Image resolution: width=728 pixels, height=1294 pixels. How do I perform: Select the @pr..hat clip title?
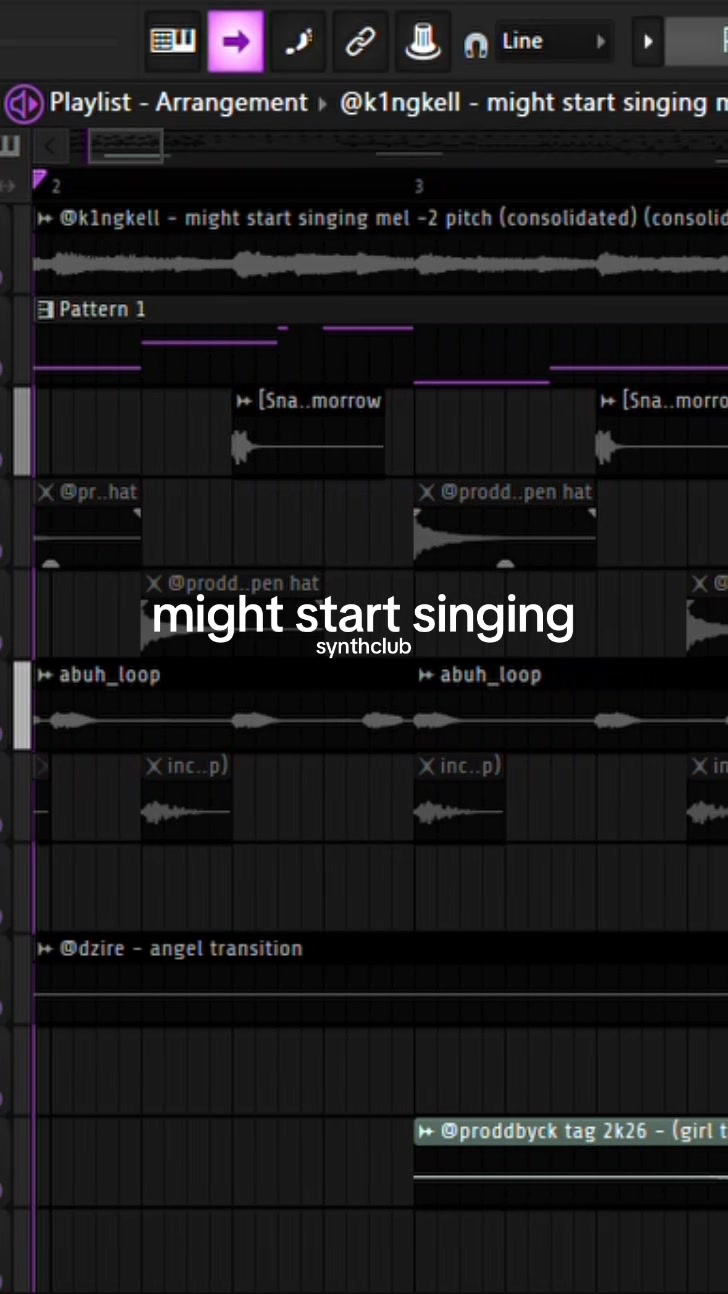click(x=98, y=492)
